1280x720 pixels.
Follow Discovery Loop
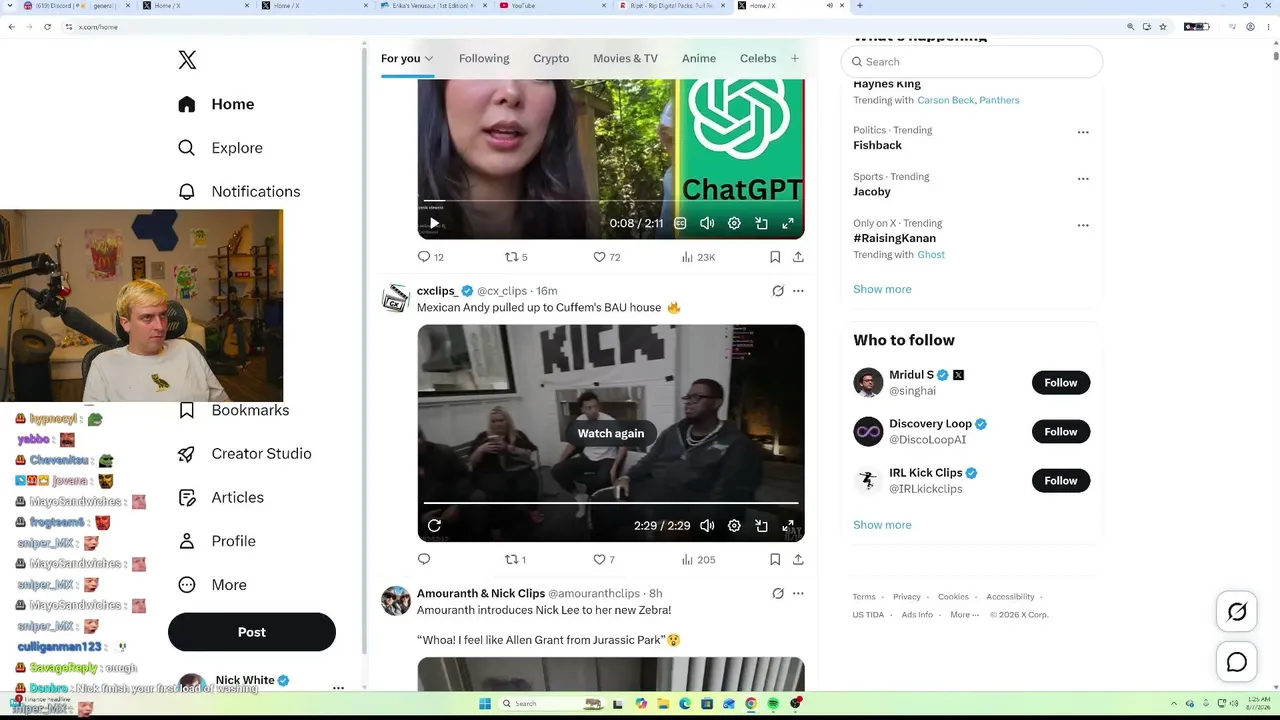1061,432
